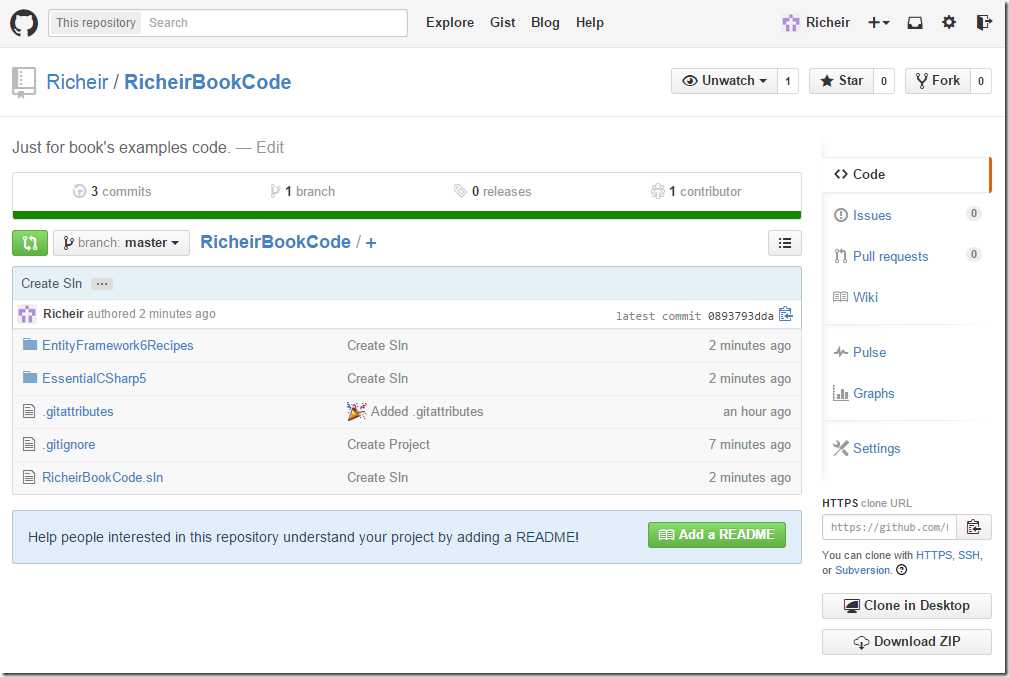Click the stargazers count next to Star

coord(884,81)
